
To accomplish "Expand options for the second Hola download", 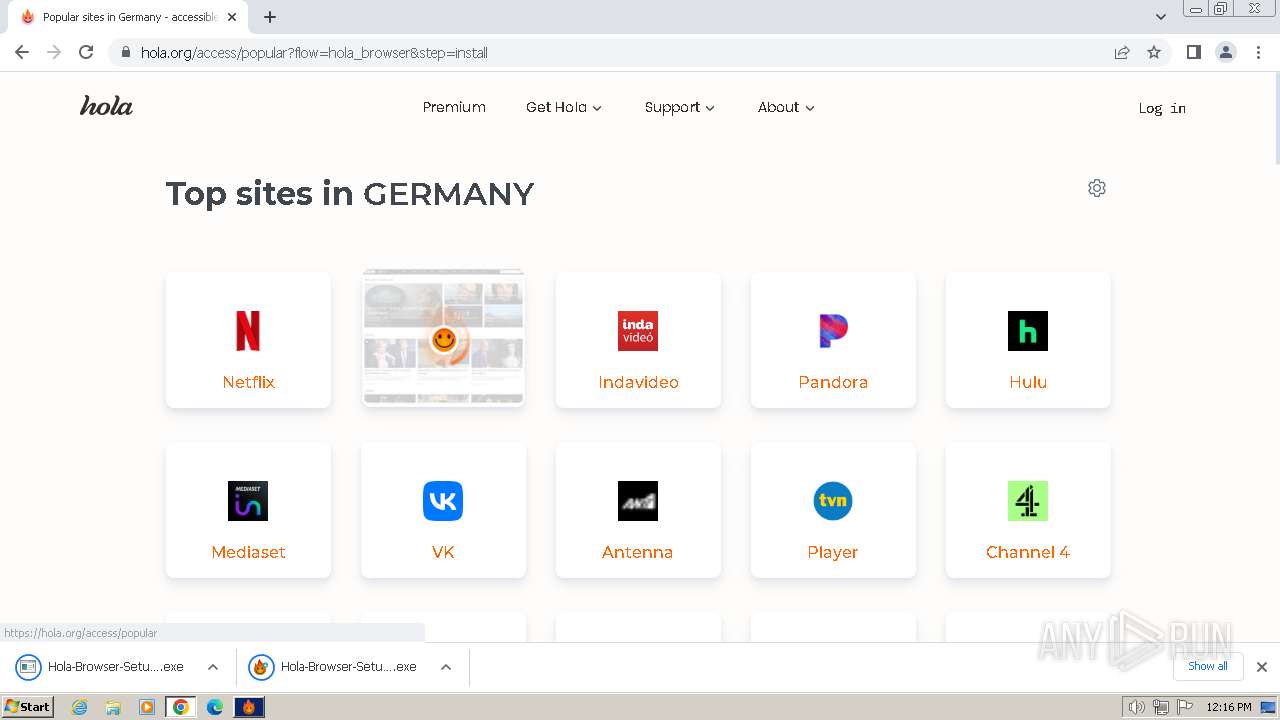I will [446, 667].
